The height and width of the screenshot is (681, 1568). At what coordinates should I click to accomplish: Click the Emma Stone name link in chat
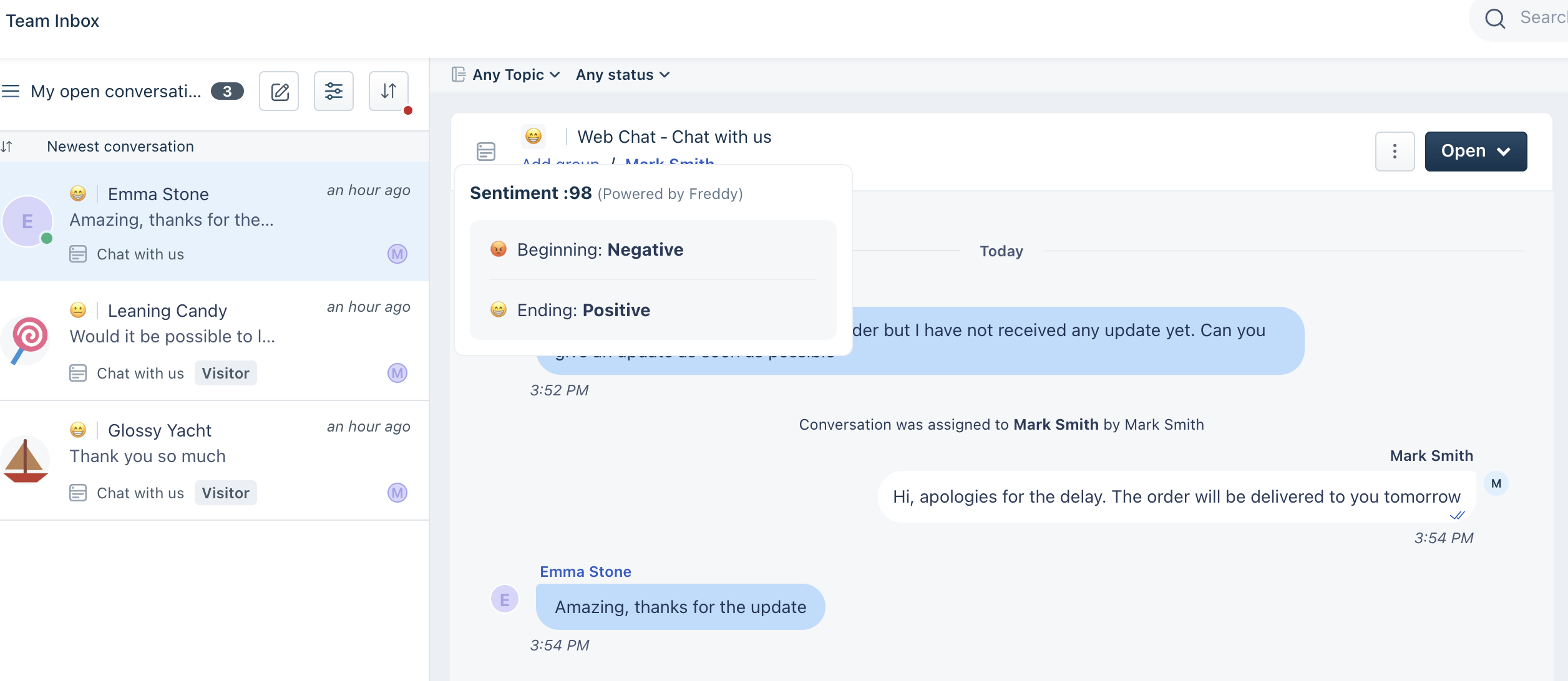(x=585, y=572)
